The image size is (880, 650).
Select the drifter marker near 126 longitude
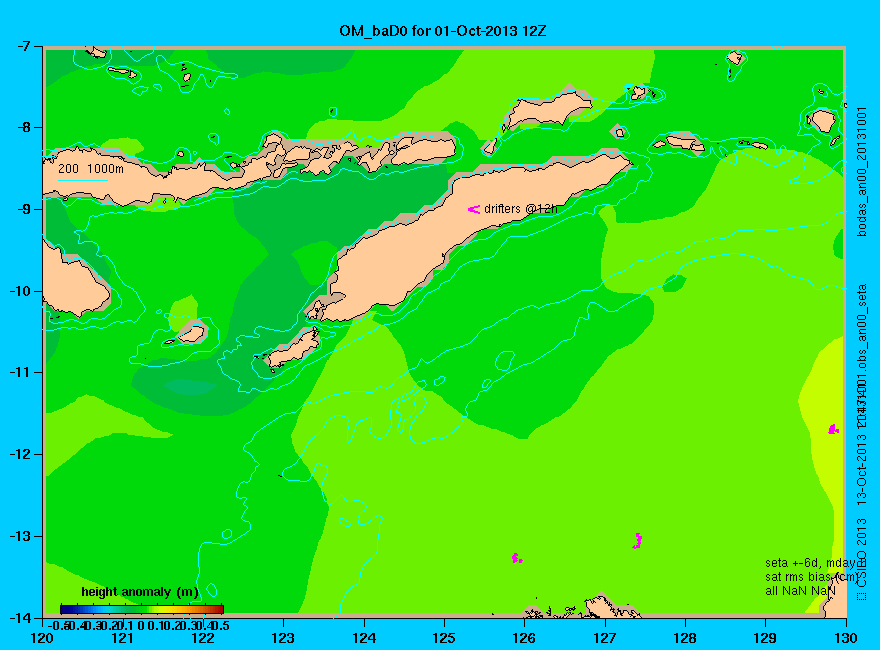tap(517, 558)
